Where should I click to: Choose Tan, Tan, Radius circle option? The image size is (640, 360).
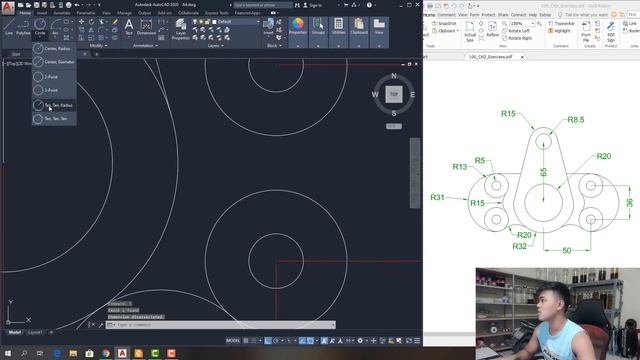54,105
